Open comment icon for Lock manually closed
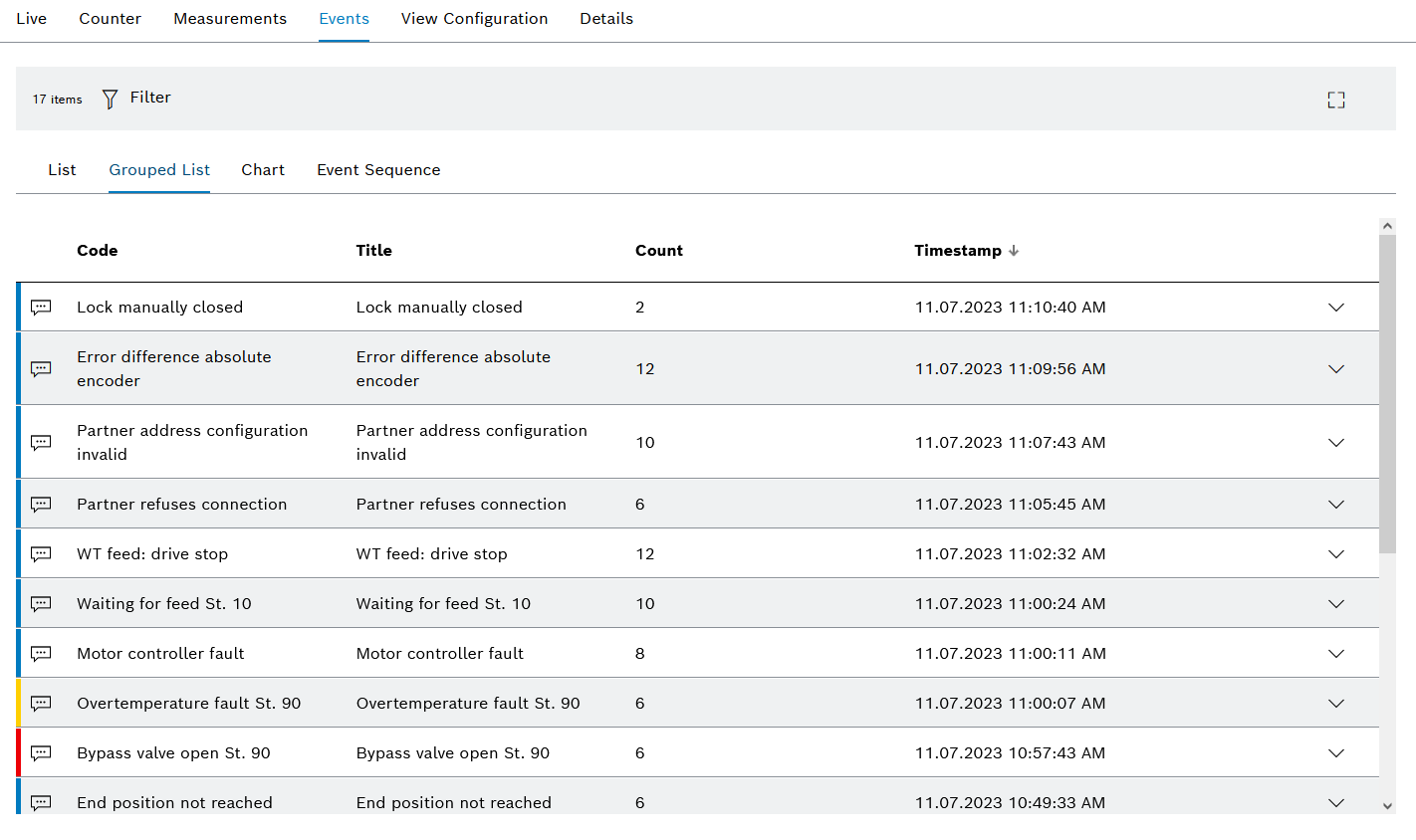Image resolution: width=1416 pixels, height=840 pixels. (x=41, y=308)
